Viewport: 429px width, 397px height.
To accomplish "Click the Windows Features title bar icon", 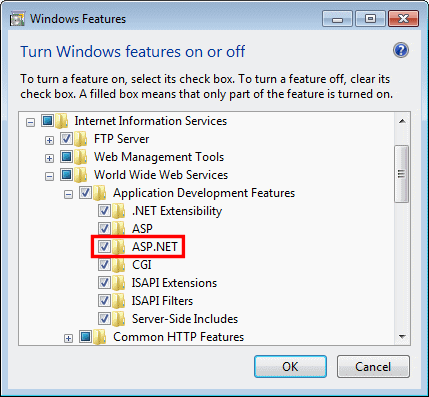I will 17,19.
